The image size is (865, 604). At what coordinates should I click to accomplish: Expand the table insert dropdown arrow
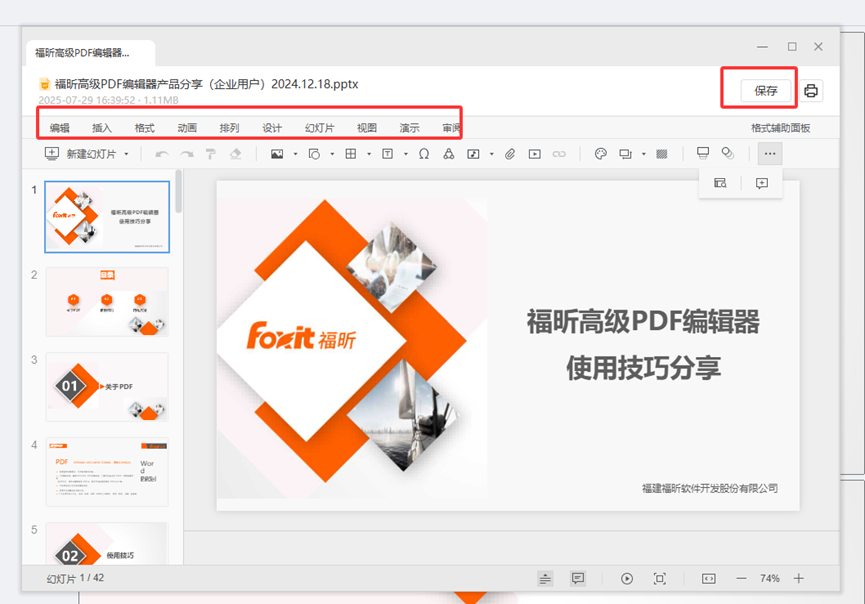(369, 154)
